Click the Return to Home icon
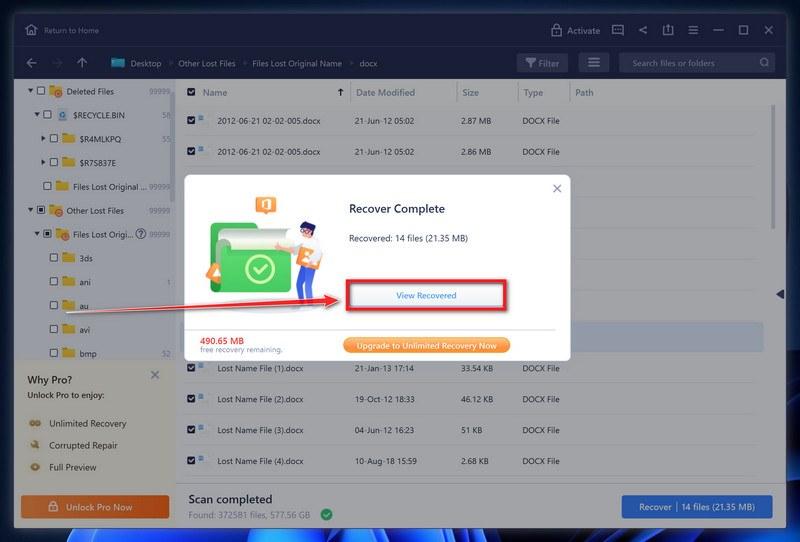 31,30
